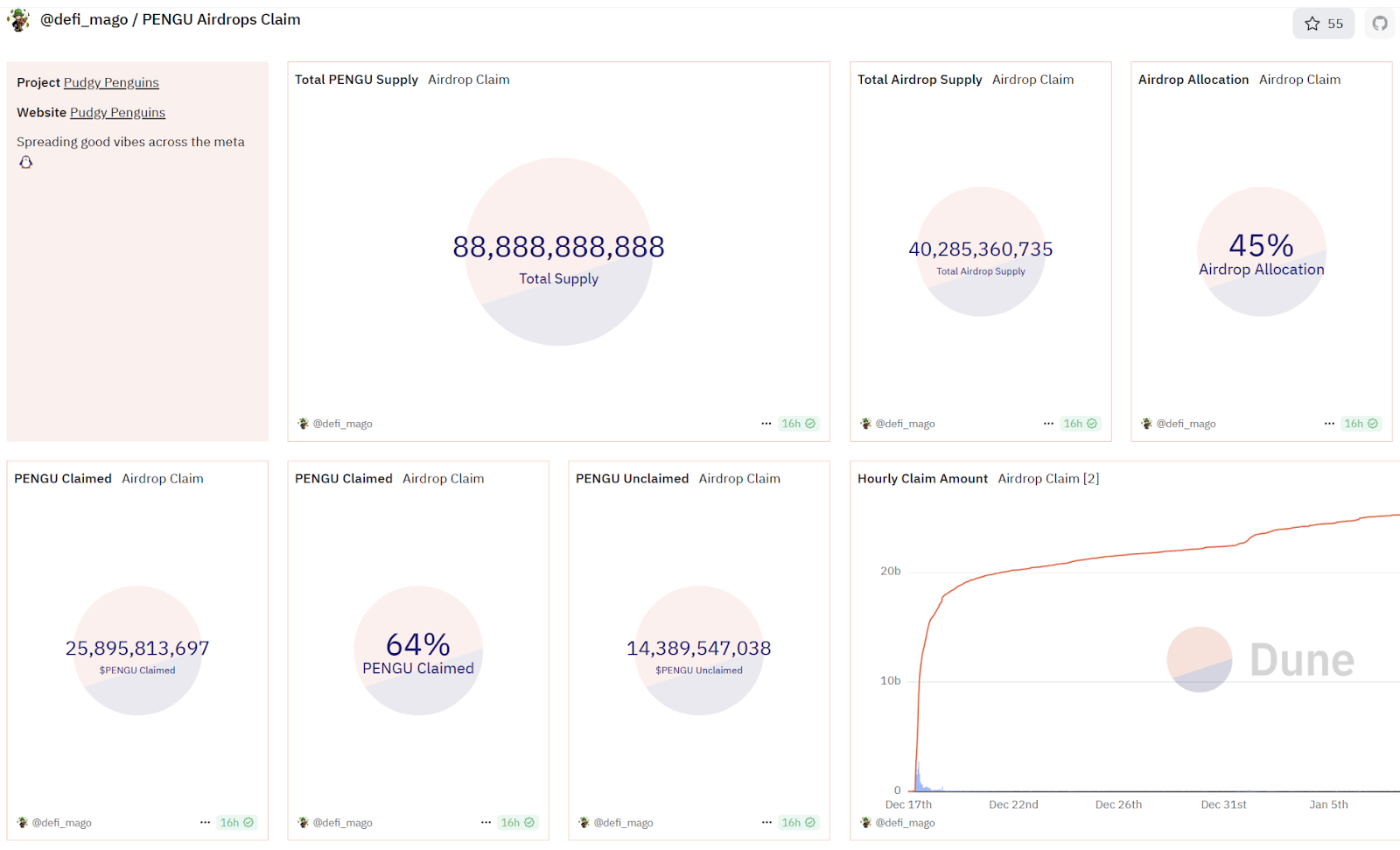Viewport: 1400px width, 850px height.
Task: Star this dashboard with 55 stars
Action: (x=1323, y=24)
